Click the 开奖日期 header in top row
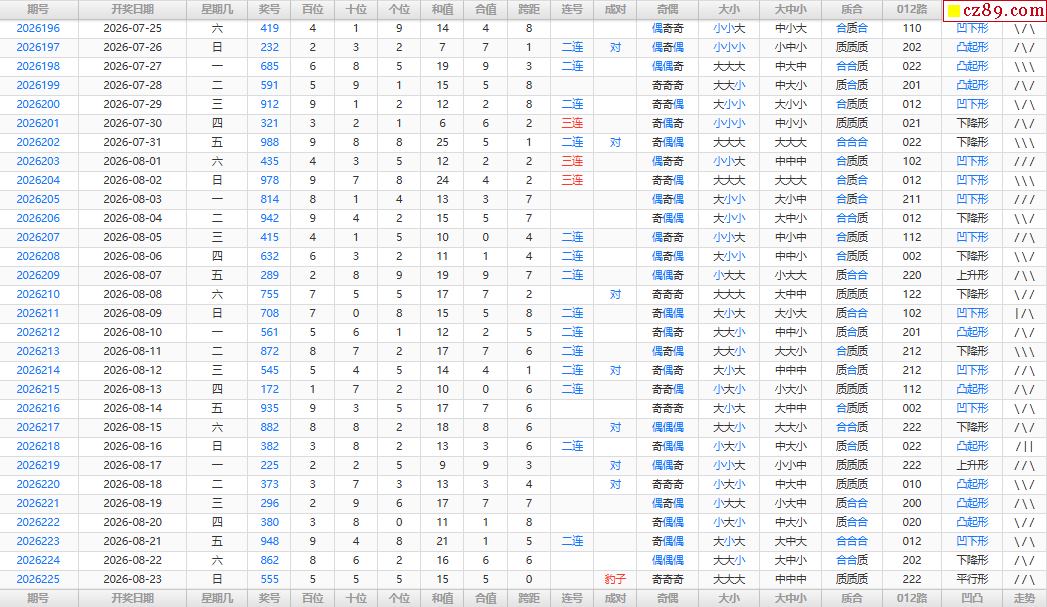The image size is (1047, 607). point(132,9)
